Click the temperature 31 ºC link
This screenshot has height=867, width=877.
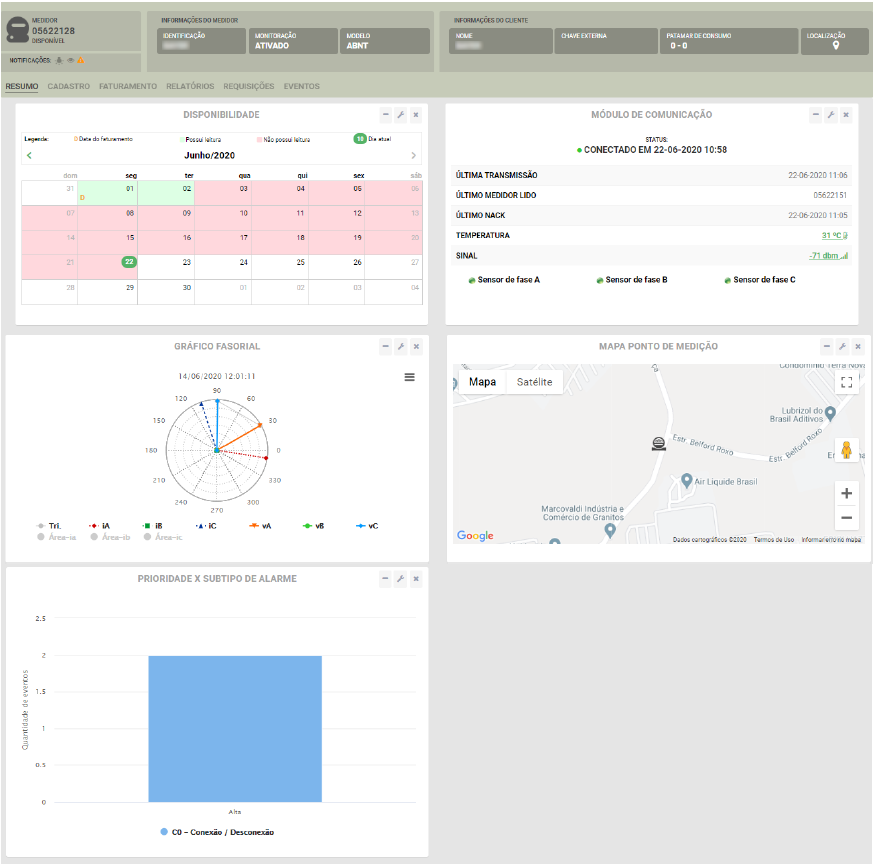tap(833, 236)
